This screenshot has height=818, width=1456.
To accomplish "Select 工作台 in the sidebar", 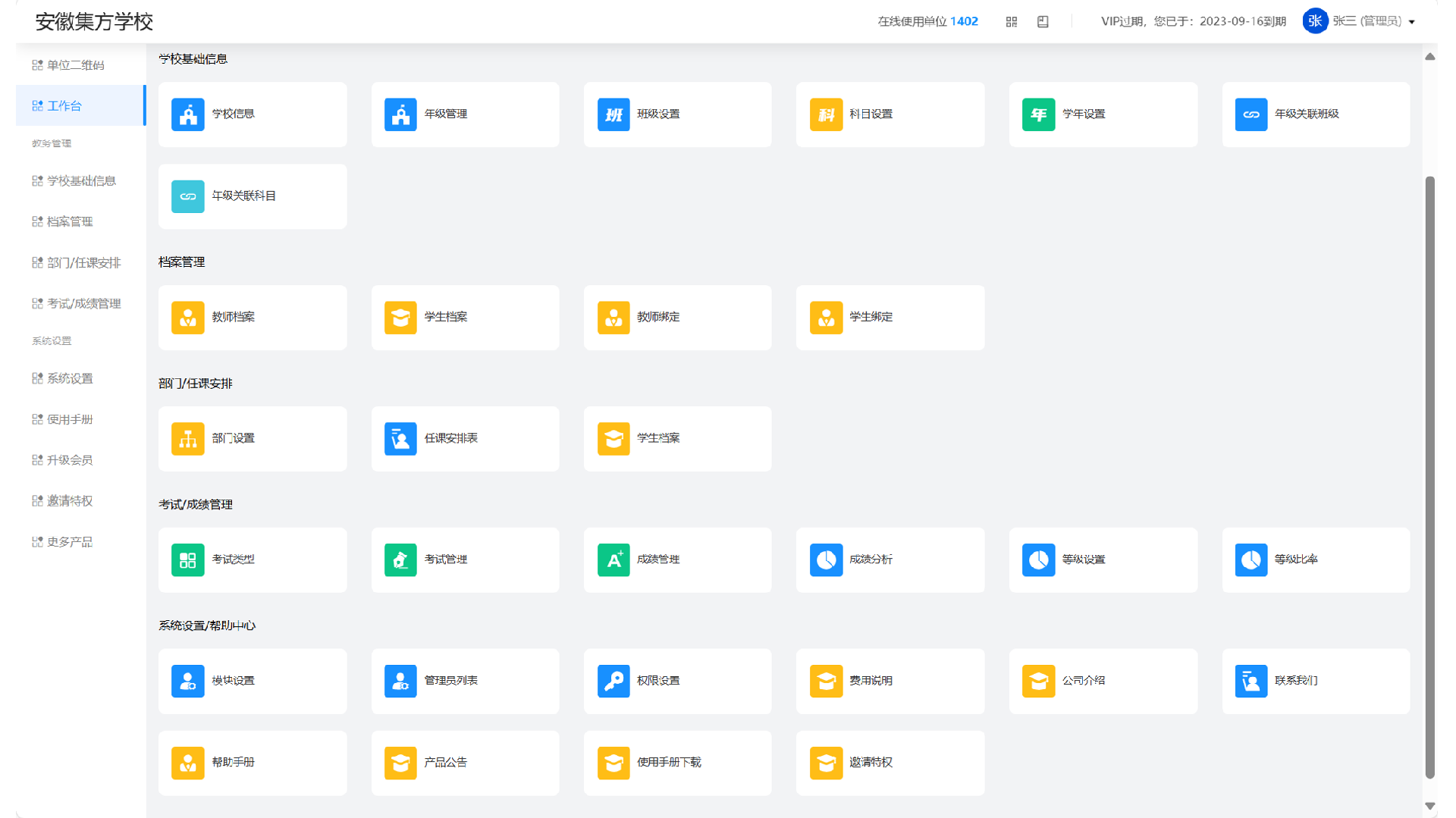I will point(80,105).
